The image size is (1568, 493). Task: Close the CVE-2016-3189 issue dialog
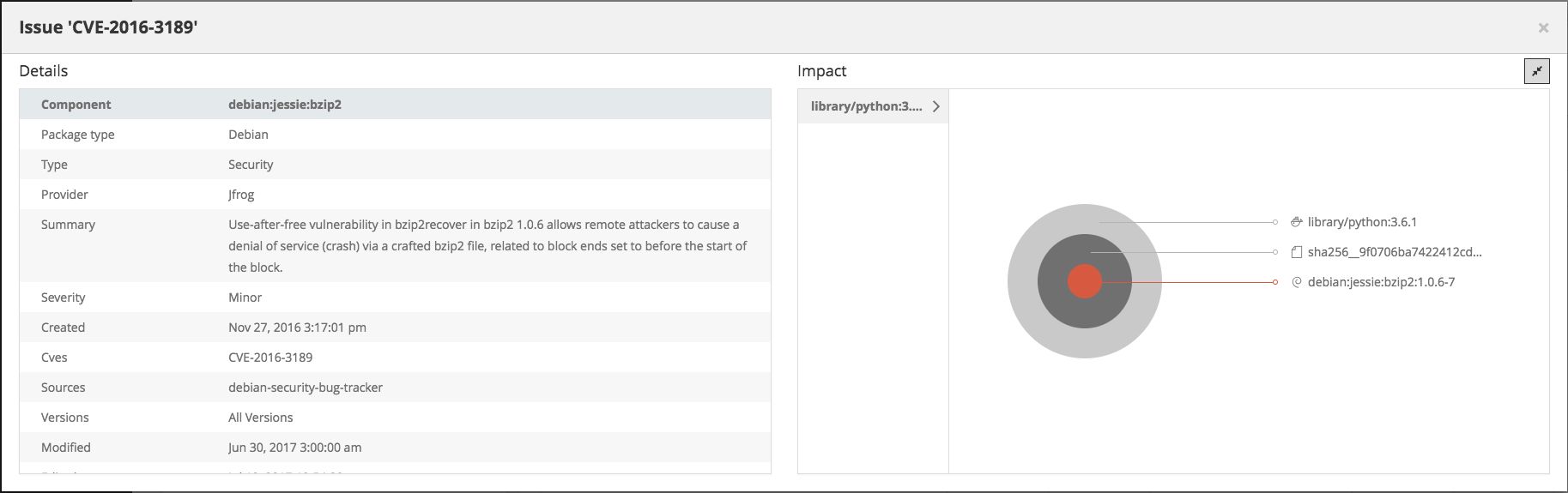[x=1543, y=28]
